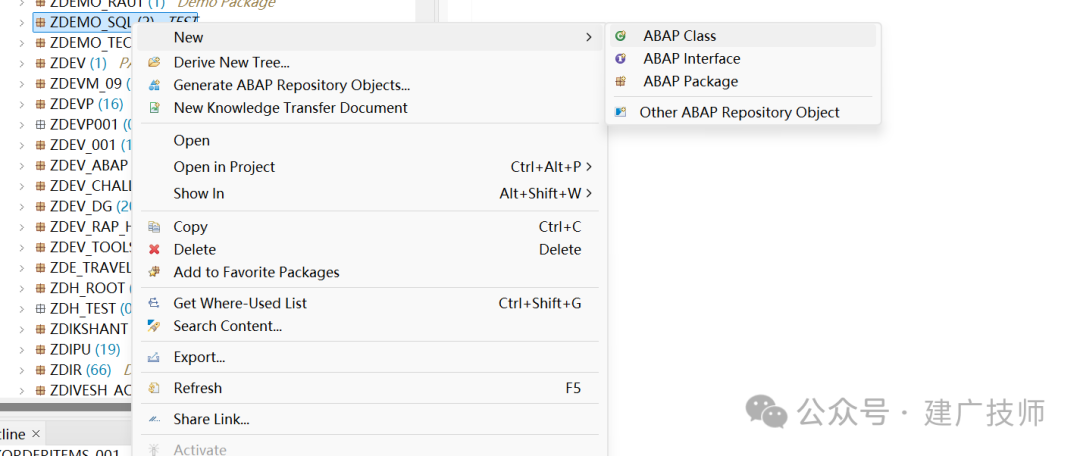This screenshot has height=456, width=1080.
Task: Expand the ZDIPU (19) package node
Action: click(23, 349)
